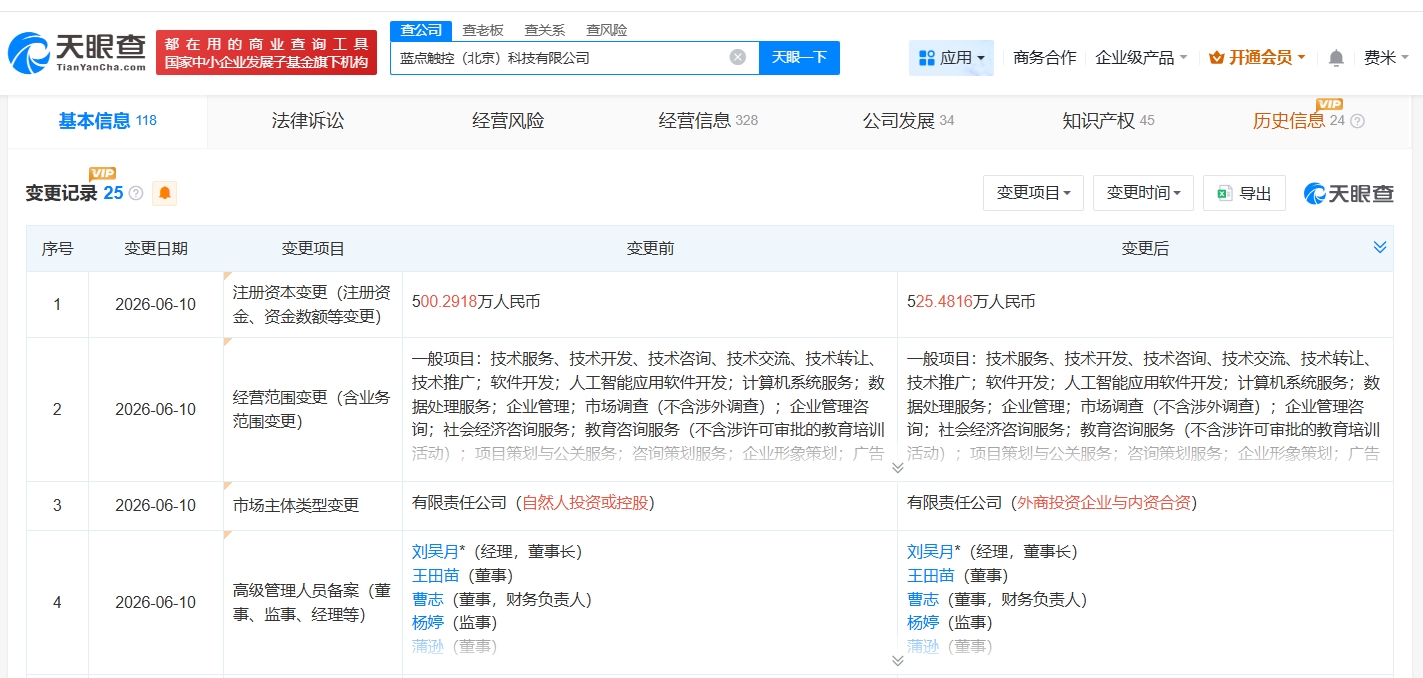Click the 500.2918万人民币 value
Image resolution: width=1423 pixels, height=678 pixels.
(476, 301)
